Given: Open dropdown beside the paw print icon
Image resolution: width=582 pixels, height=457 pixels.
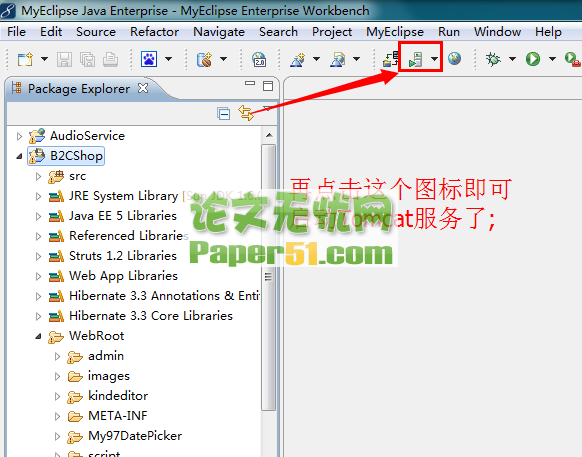Looking at the screenshot, I should tap(168, 59).
